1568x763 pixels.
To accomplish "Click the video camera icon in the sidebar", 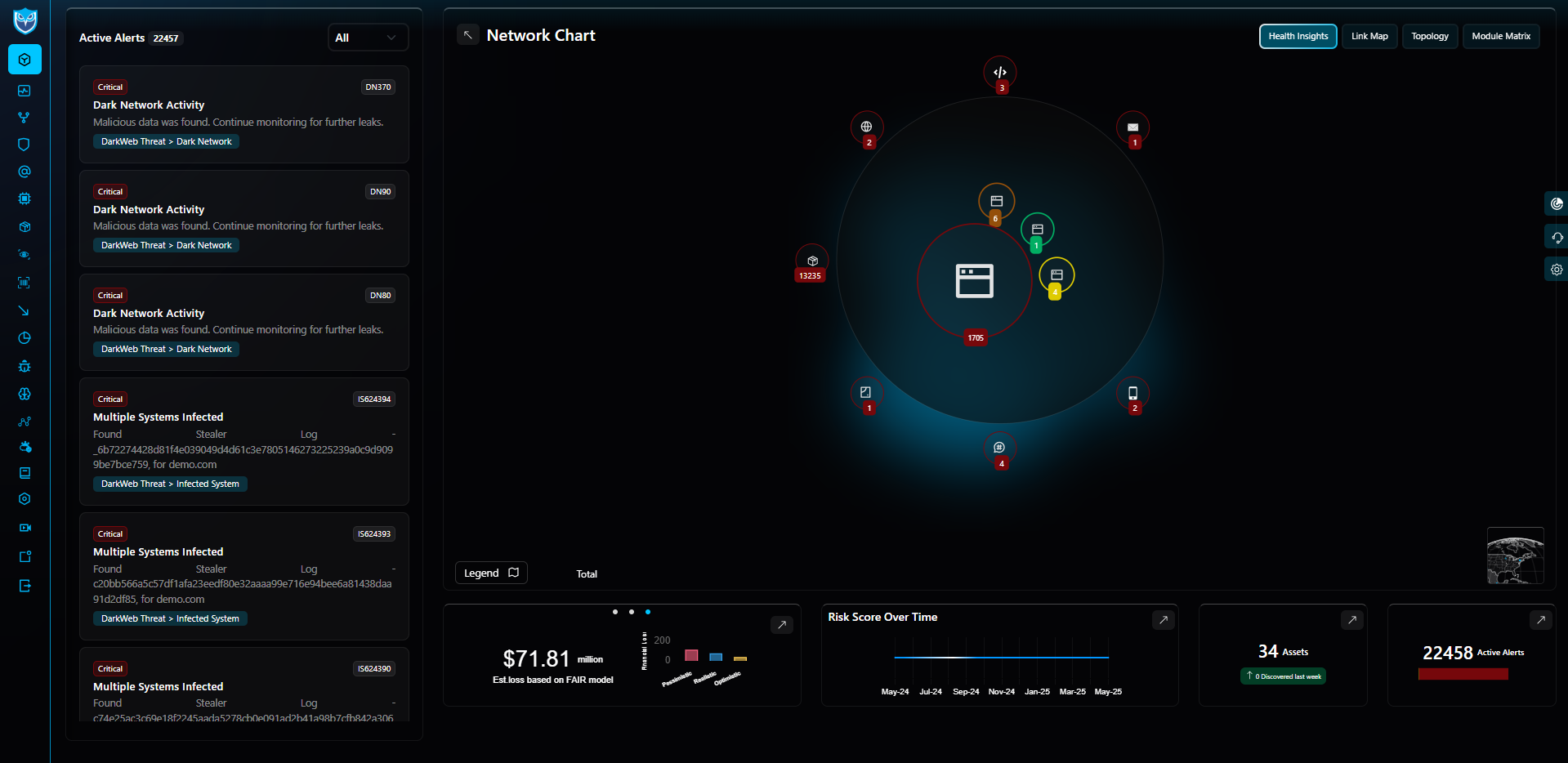I will (x=25, y=527).
